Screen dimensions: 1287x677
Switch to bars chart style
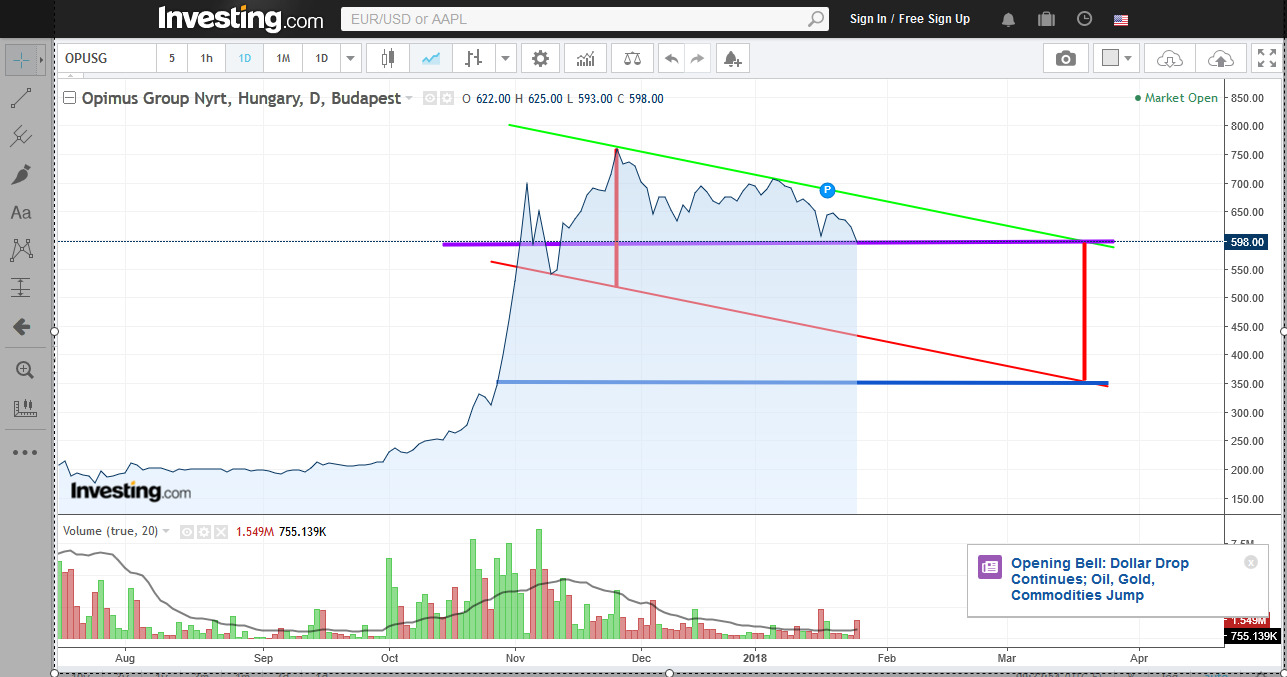click(x=473, y=59)
